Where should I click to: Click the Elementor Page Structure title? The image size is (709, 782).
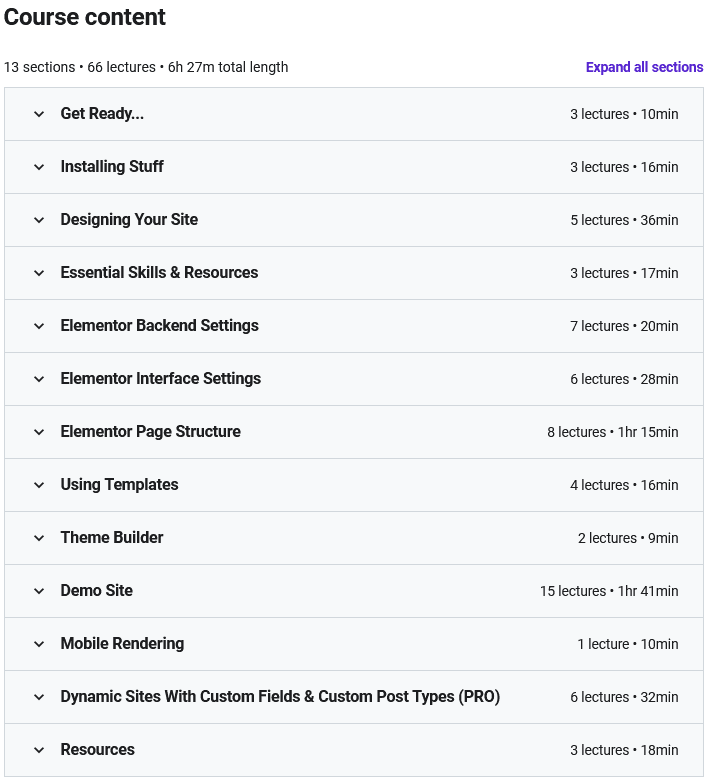pos(150,432)
